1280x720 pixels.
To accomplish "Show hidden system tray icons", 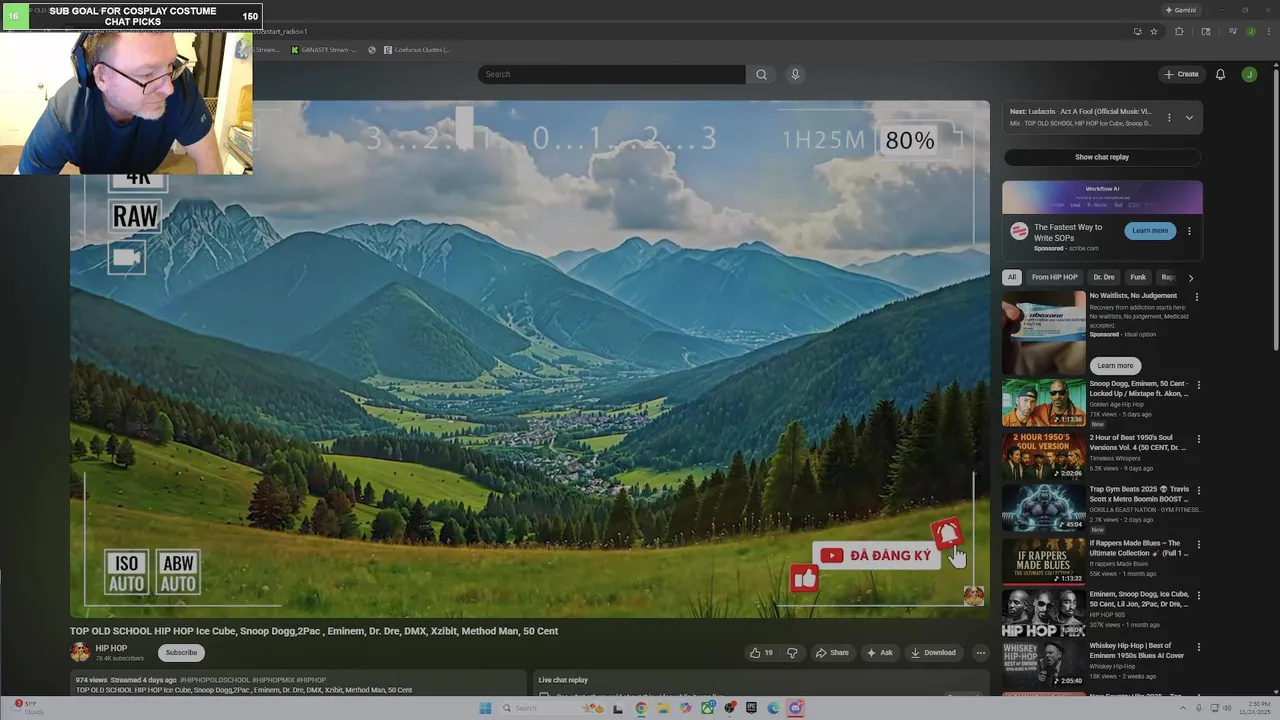I will click(x=1183, y=708).
